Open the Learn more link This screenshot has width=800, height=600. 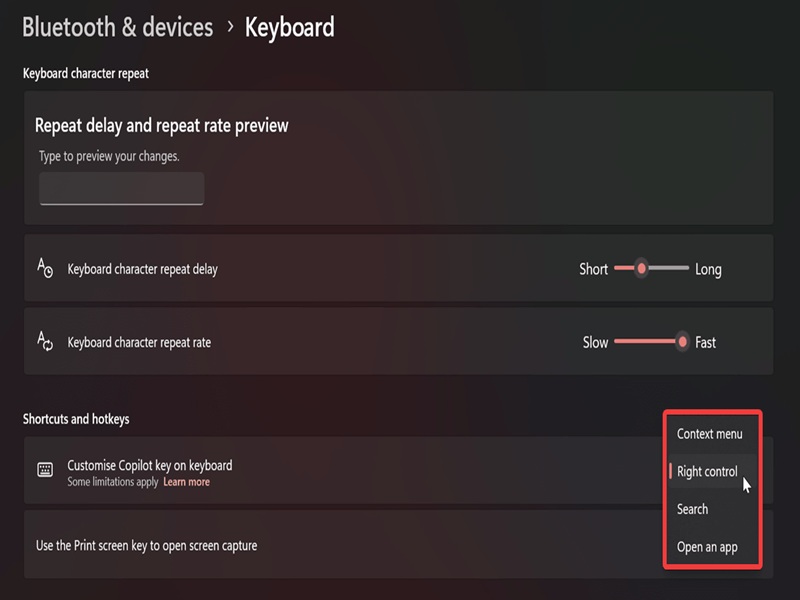point(187,482)
